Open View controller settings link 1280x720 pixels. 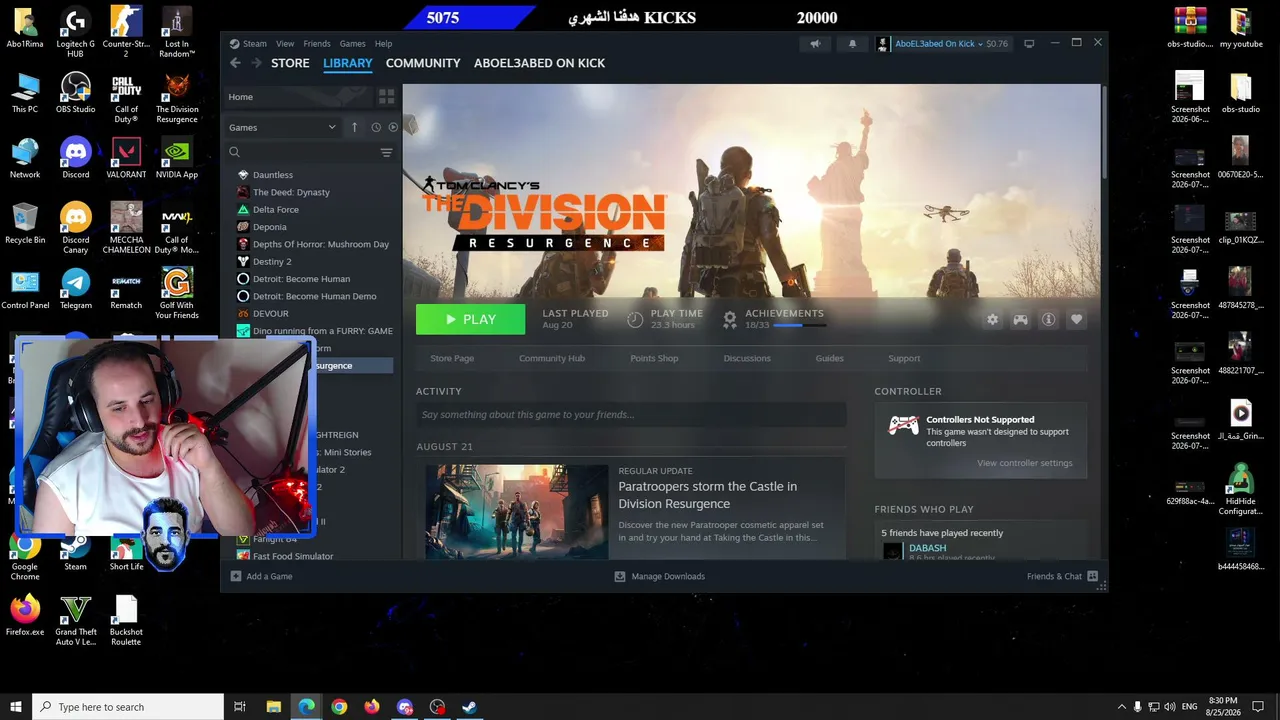pos(1024,463)
